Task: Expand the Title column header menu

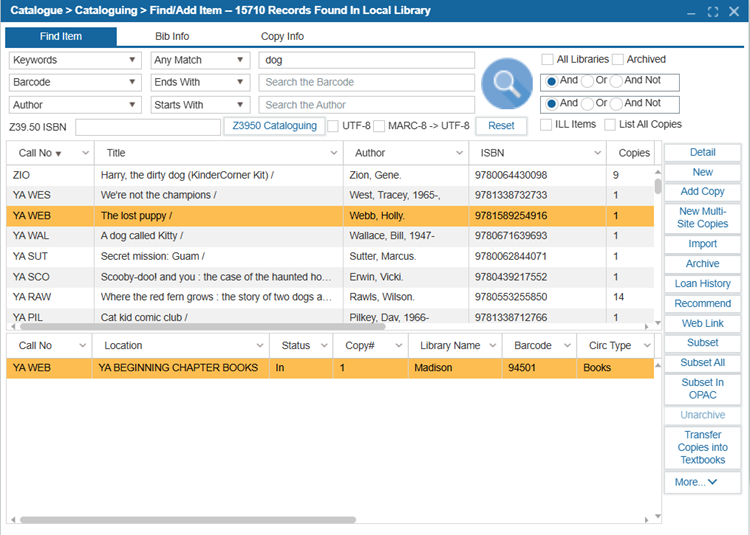Action: tap(333, 153)
